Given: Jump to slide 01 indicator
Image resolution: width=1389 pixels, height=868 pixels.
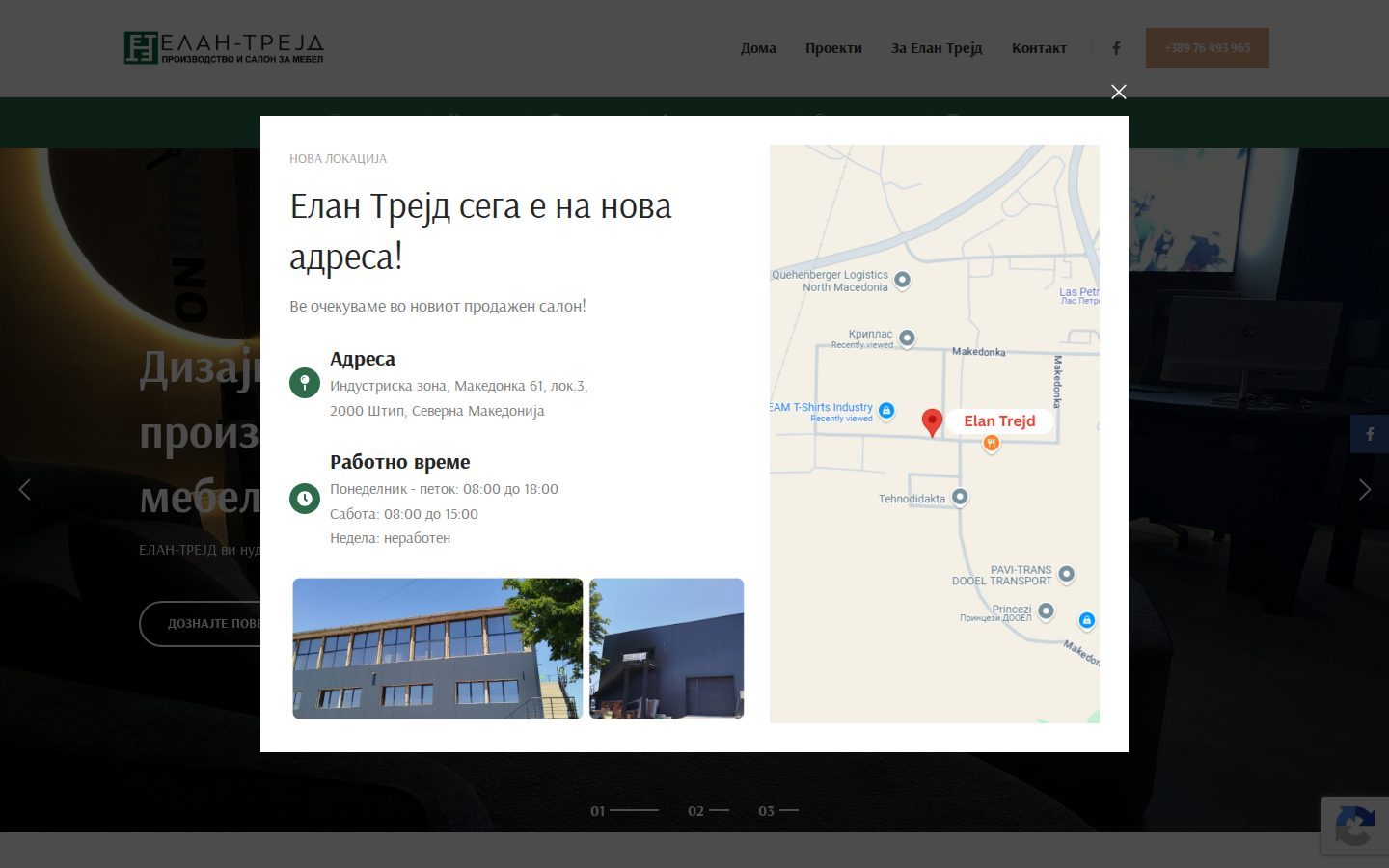Looking at the screenshot, I should coord(624,811).
